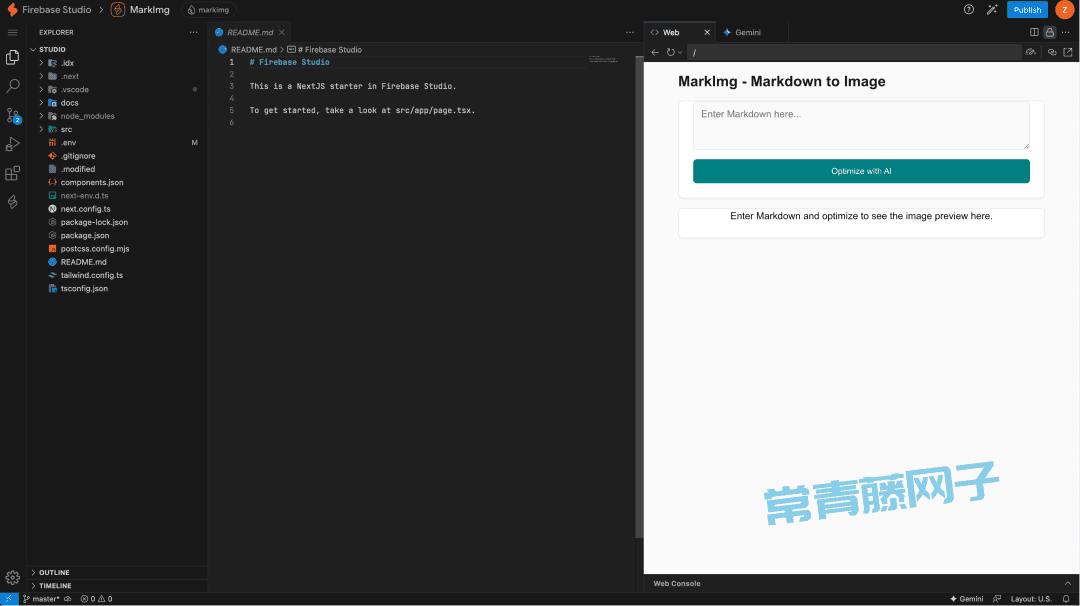Click the magic wand AI icon
The width and height of the screenshot is (1080, 606).
point(992,10)
